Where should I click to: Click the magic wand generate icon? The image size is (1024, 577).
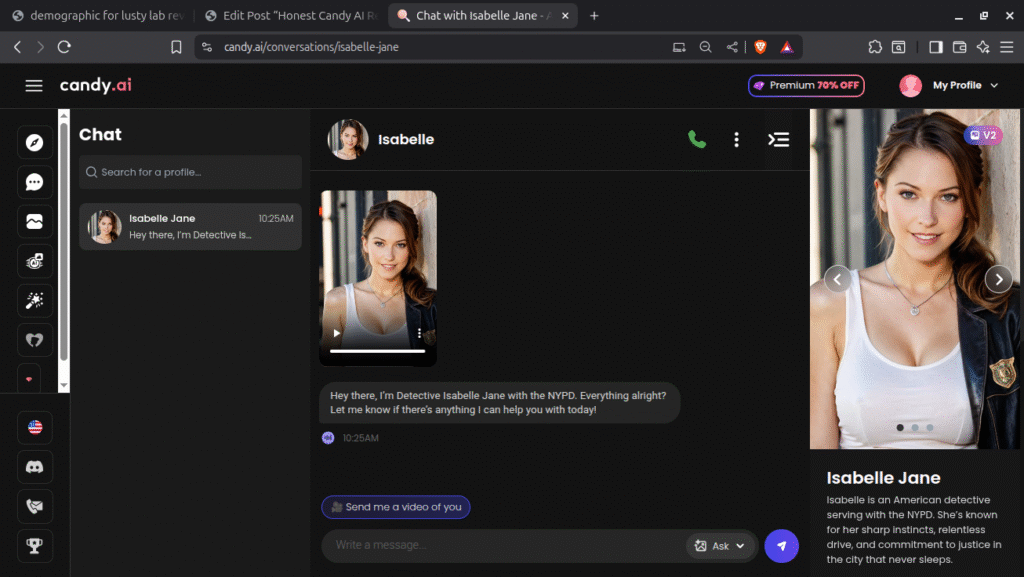[x=35, y=300]
